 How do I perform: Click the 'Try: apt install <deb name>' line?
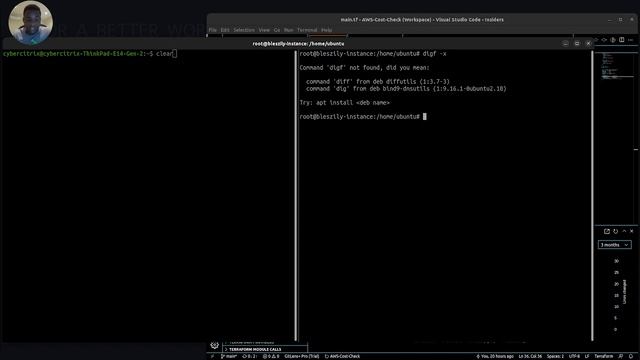pos(344,103)
